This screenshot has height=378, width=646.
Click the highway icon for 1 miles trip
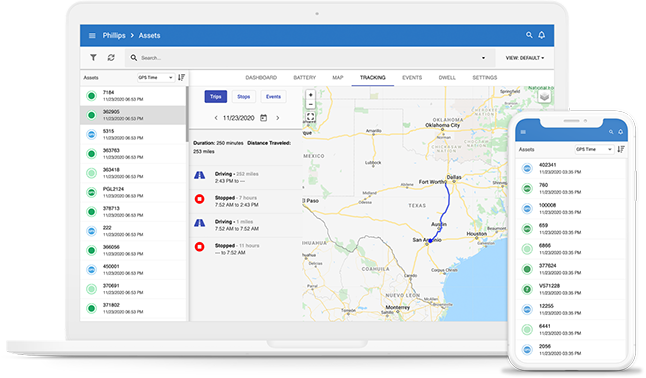tap(199, 223)
